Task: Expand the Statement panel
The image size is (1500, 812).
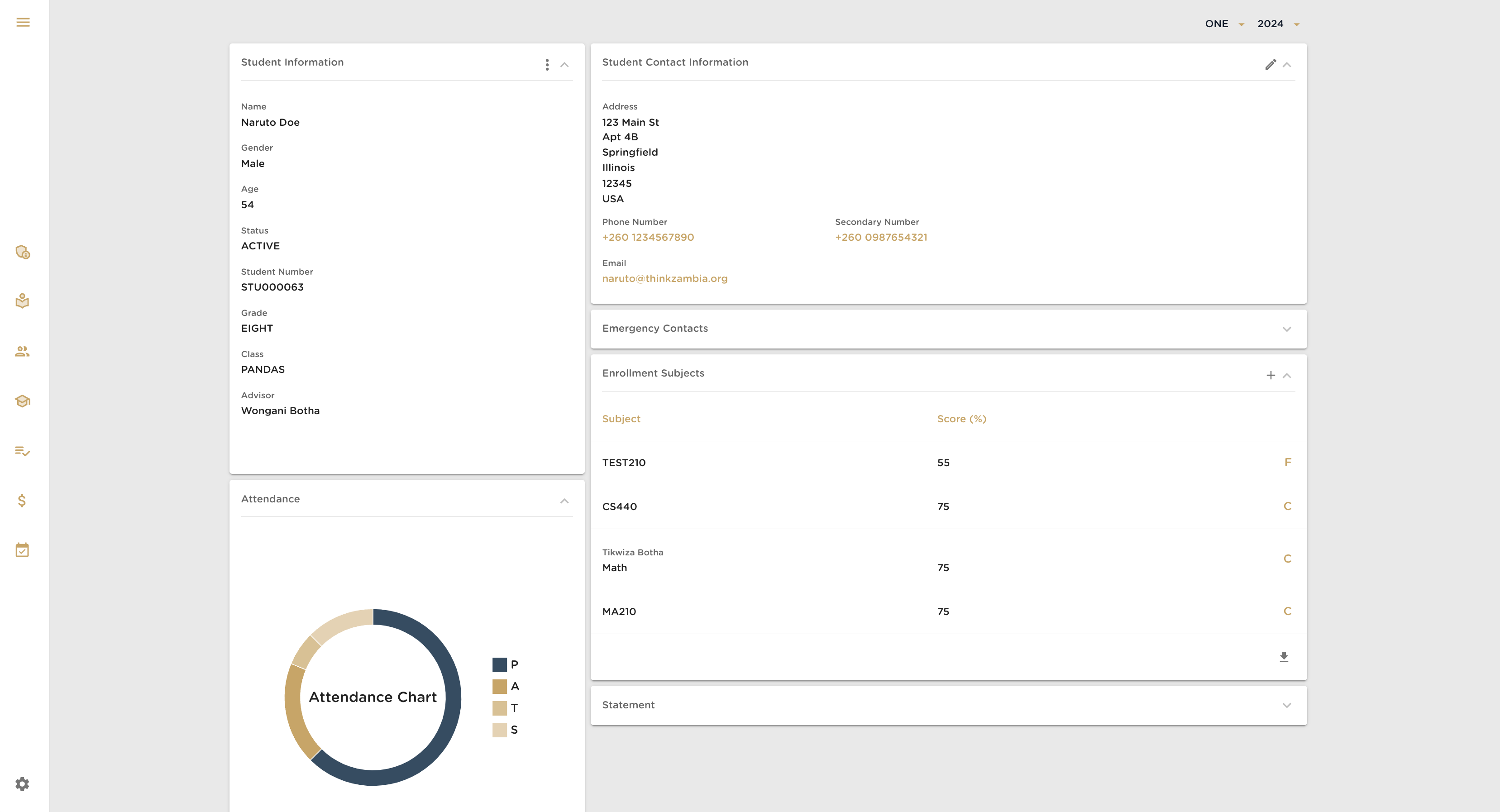Action: (x=1287, y=705)
